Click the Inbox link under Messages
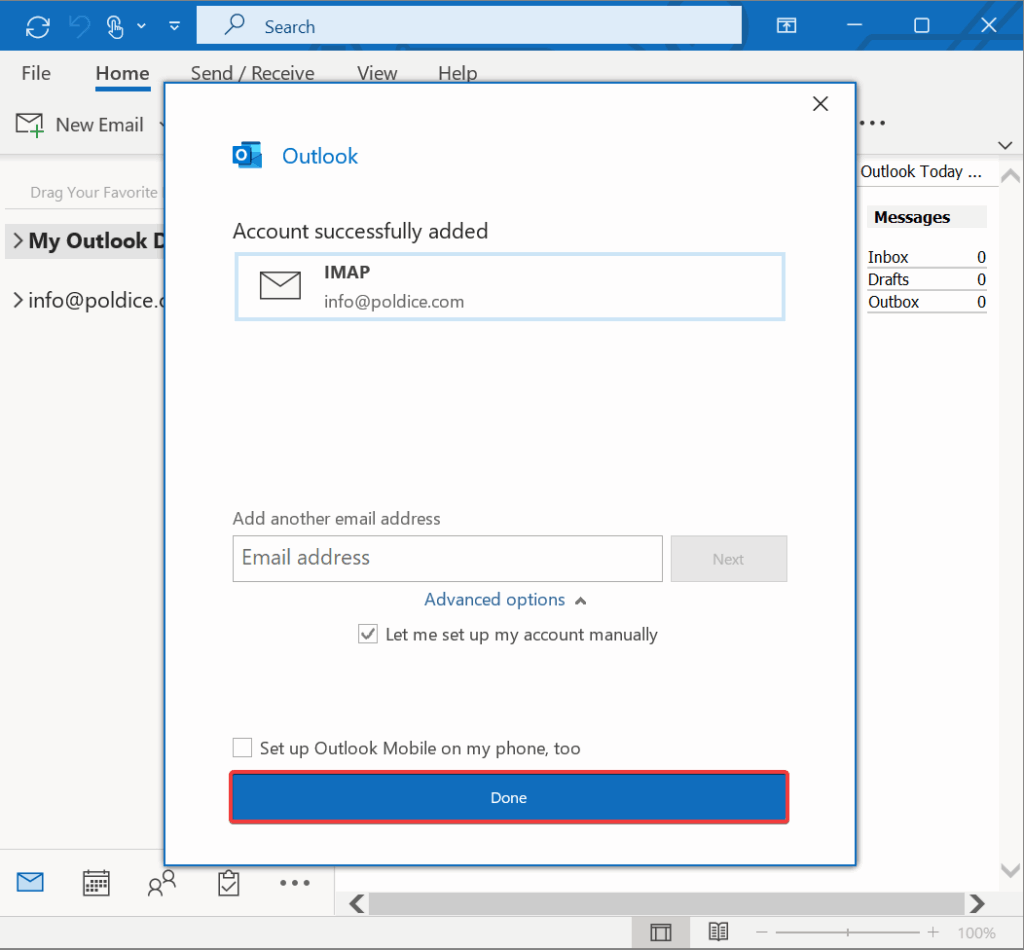Viewport: 1024px width, 950px height. click(x=888, y=257)
